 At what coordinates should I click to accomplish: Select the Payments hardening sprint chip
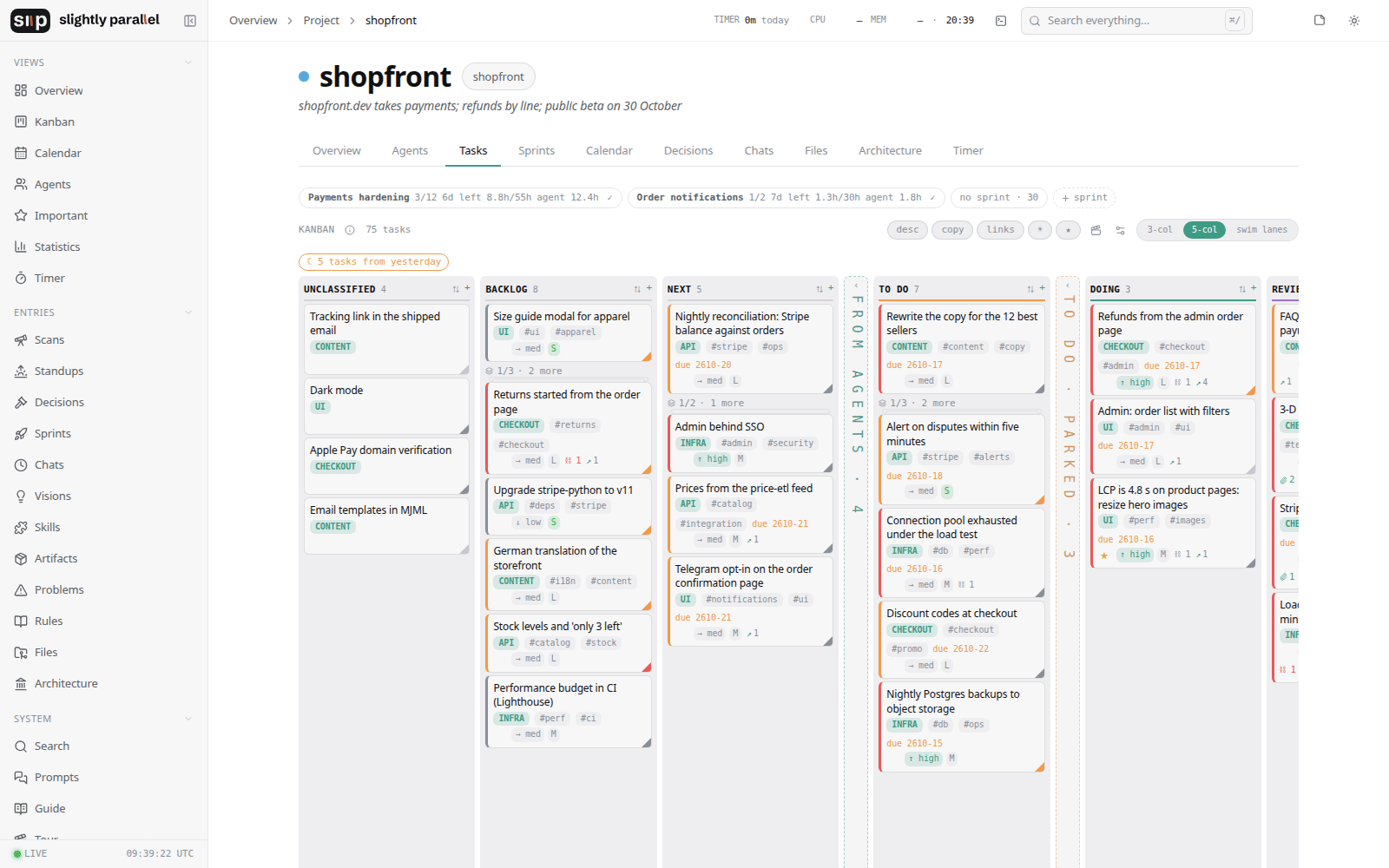[460, 198]
